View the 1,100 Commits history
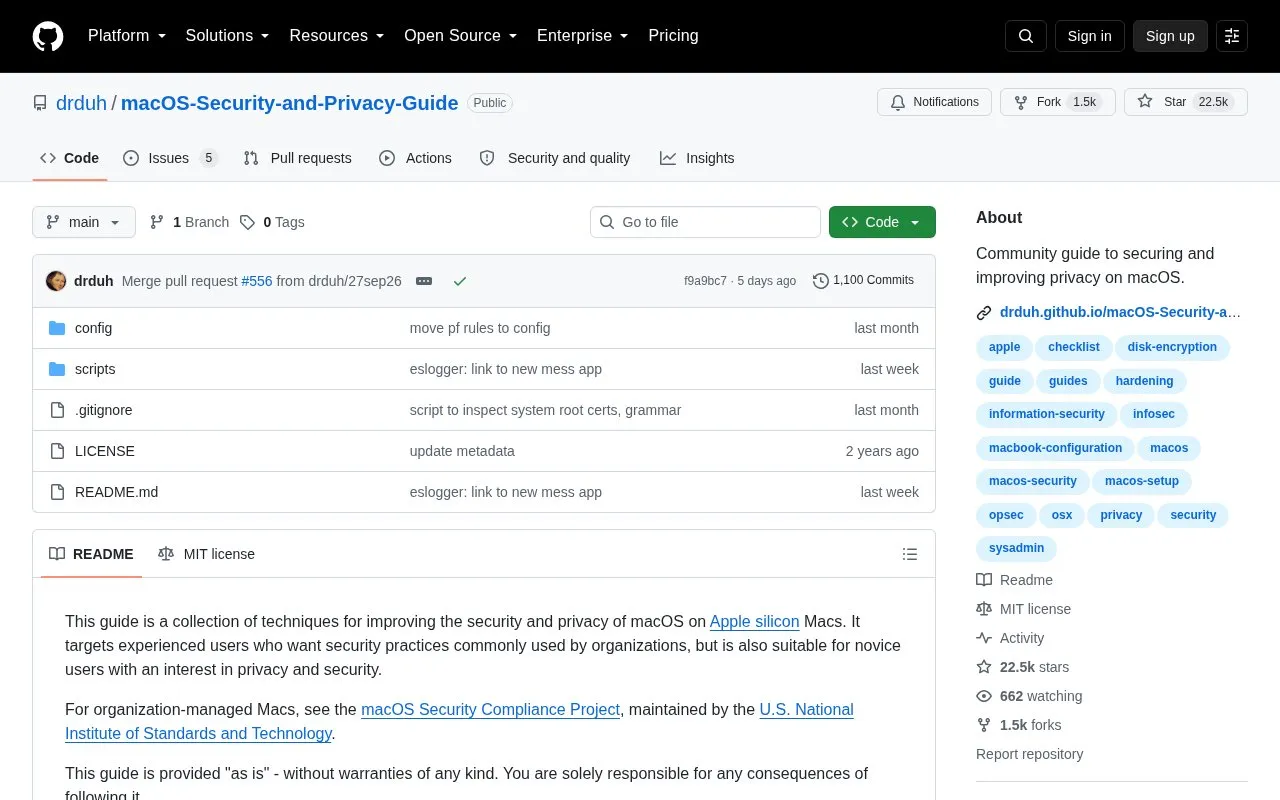This screenshot has width=1280, height=800. [x=863, y=281]
